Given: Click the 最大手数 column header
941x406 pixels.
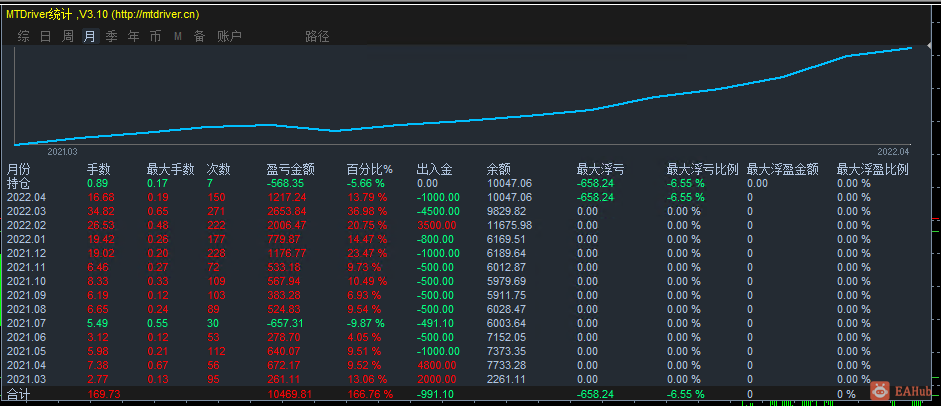Looking at the screenshot, I should pyautogui.click(x=170, y=170).
